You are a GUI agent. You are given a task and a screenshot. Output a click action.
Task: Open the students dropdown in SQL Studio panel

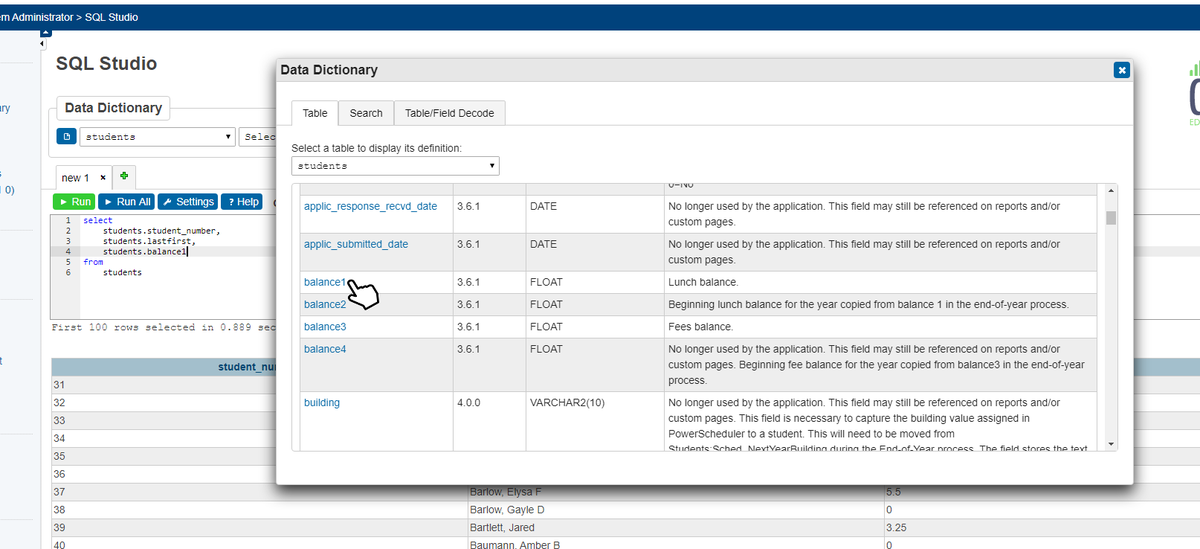point(157,136)
